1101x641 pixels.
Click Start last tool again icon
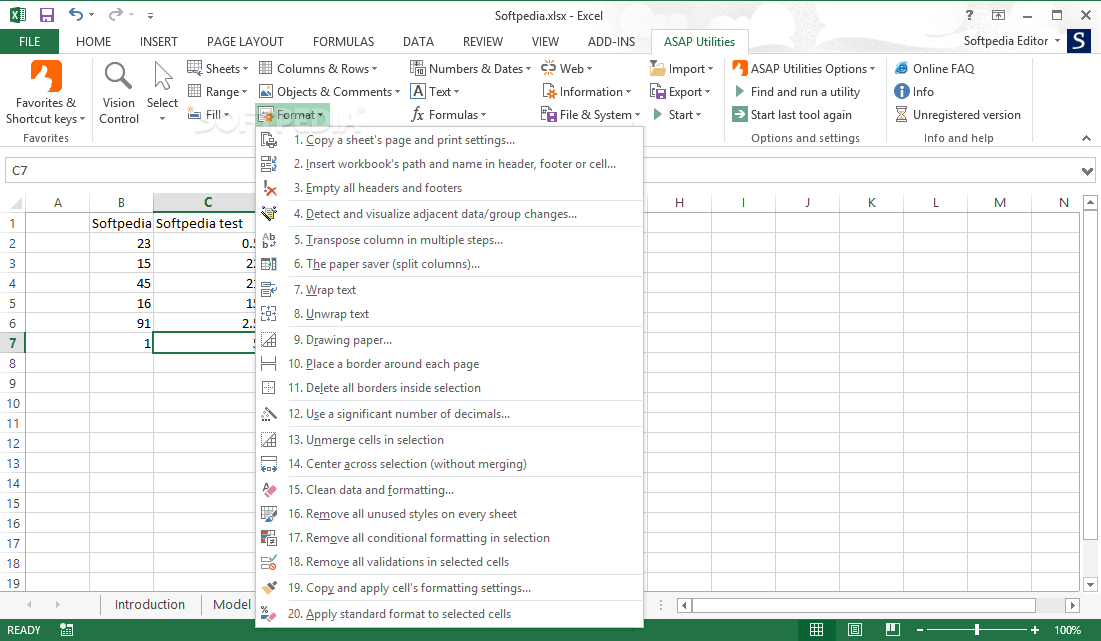coord(739,114)
